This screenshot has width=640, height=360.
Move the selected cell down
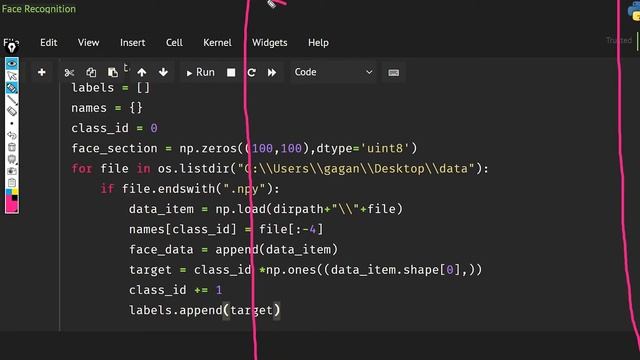[163, 72]
